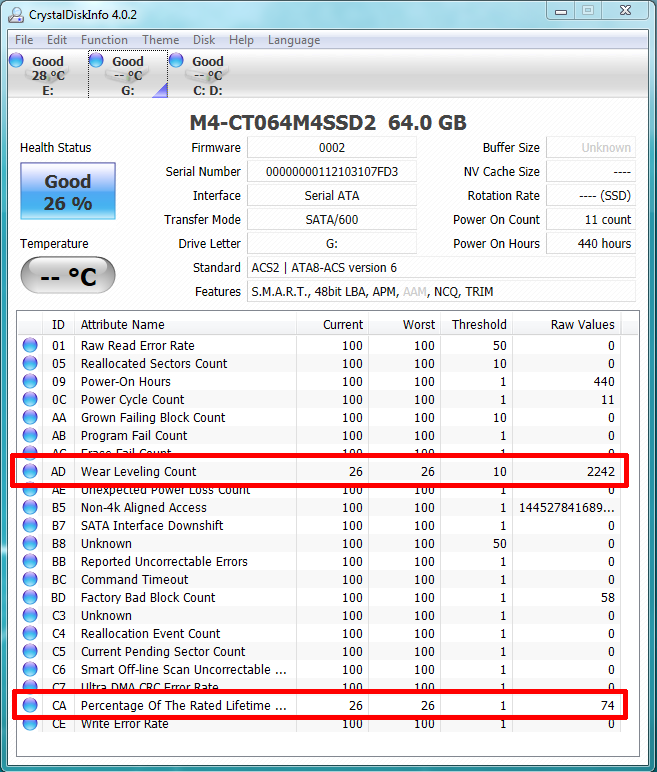This screenshot has height=772, width=657.
Task: Click the Attribute Name column header
Action: pos(185,324)
